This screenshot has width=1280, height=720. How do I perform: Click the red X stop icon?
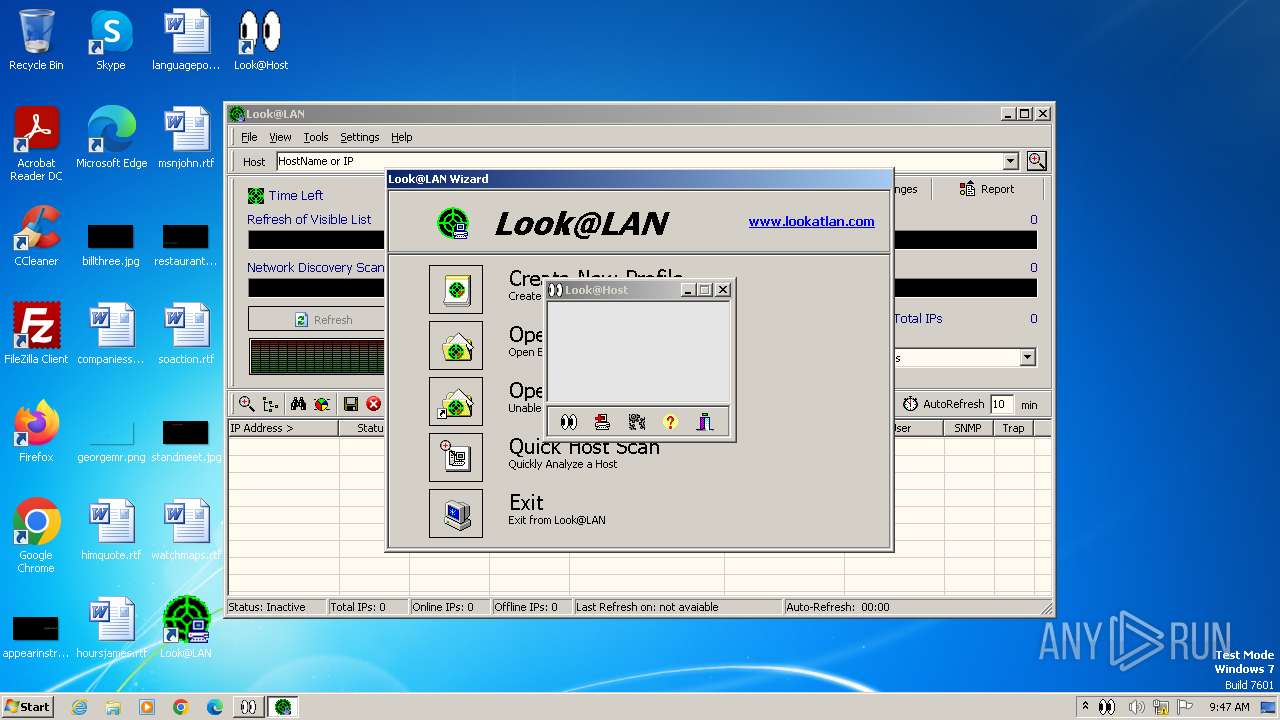[374, 404]
